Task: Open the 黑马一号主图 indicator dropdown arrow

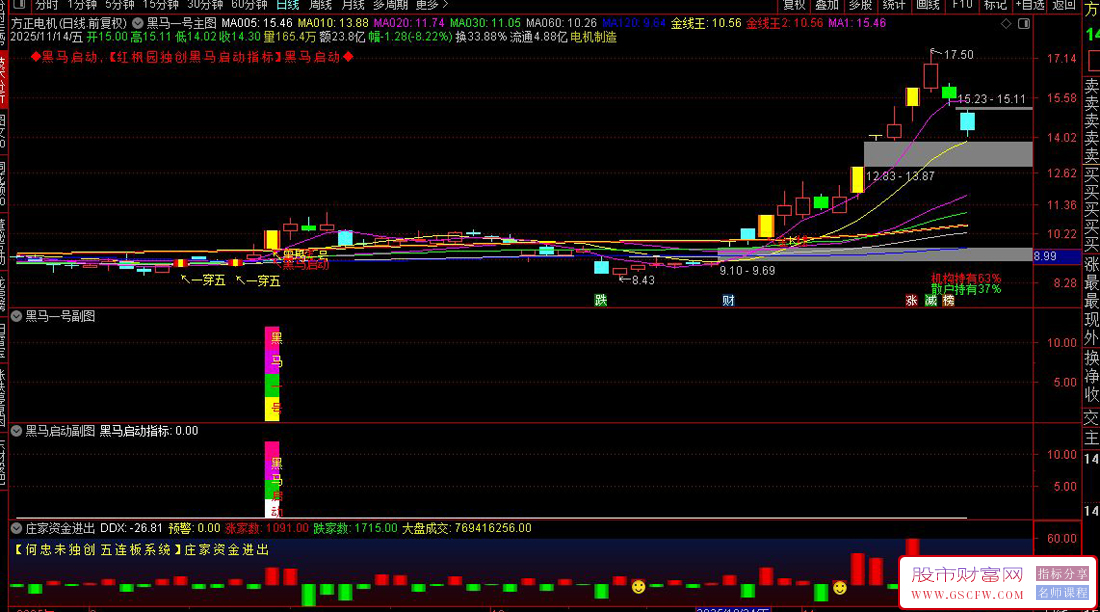Action: [x=138, y=23]
